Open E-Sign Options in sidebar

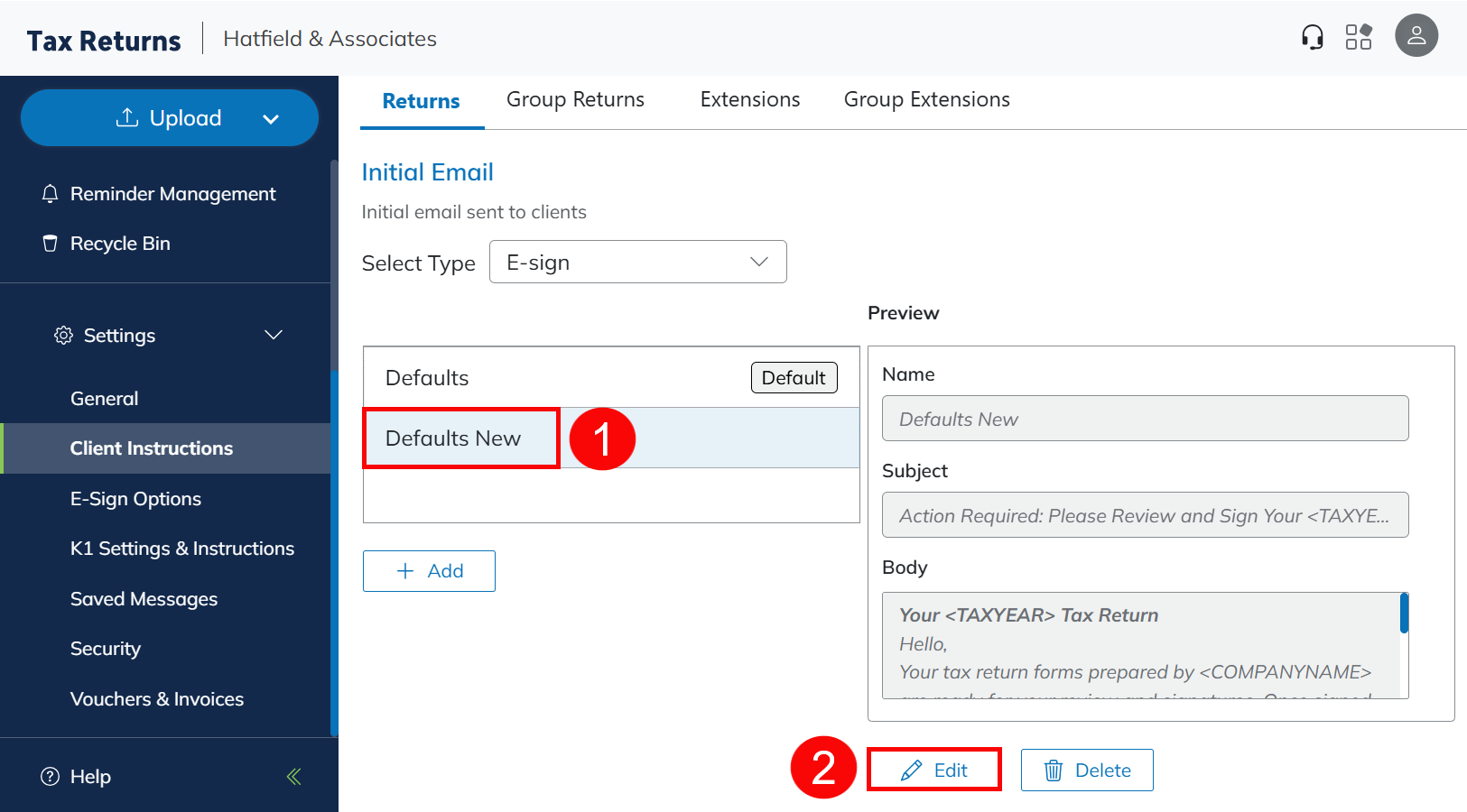pos(135,499)
